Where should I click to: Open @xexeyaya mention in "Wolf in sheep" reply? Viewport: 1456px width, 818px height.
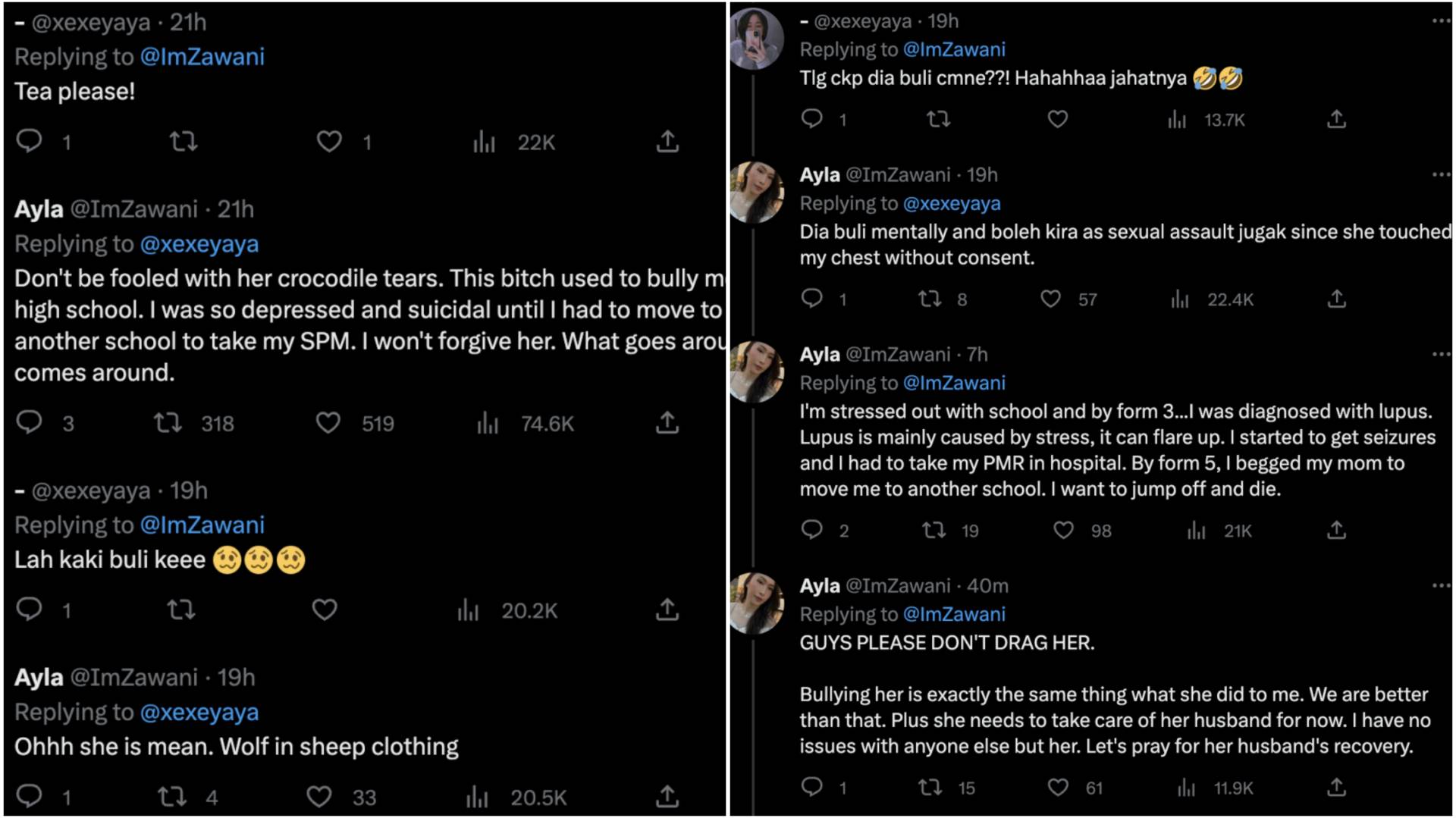tap(199, 713)
